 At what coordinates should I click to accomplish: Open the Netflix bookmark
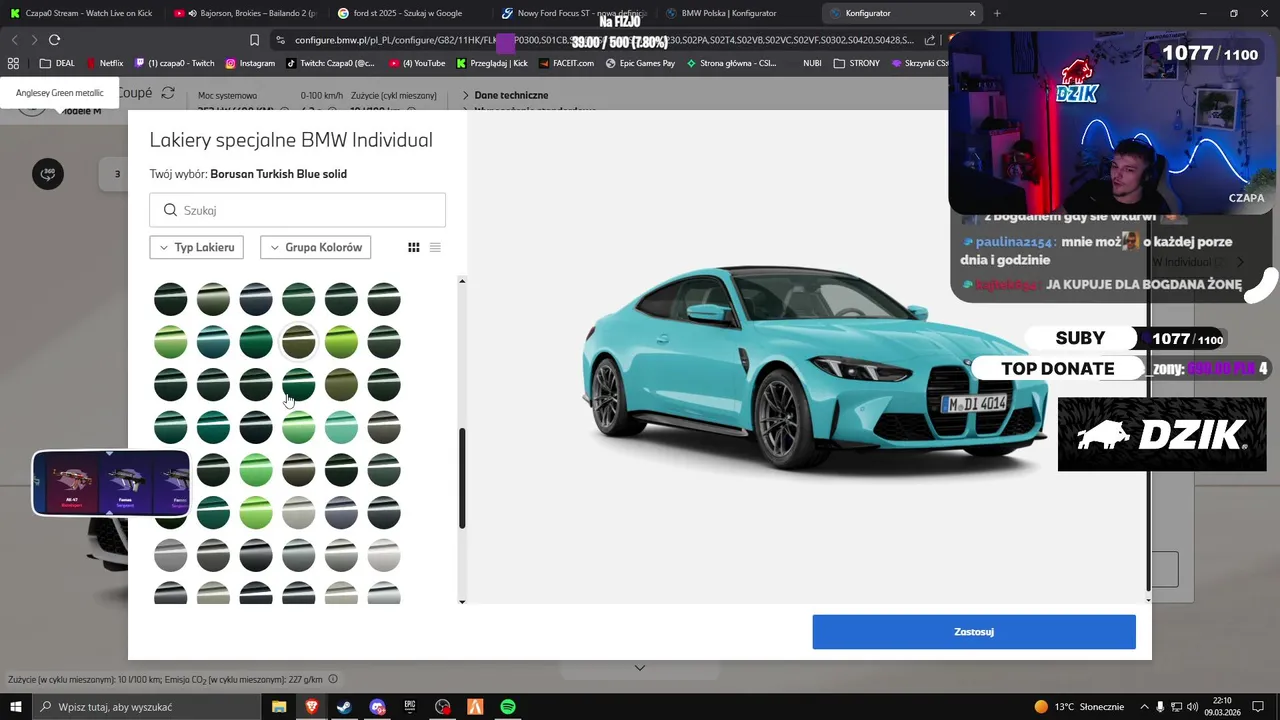pyautogui.click(x=104, y=63)
